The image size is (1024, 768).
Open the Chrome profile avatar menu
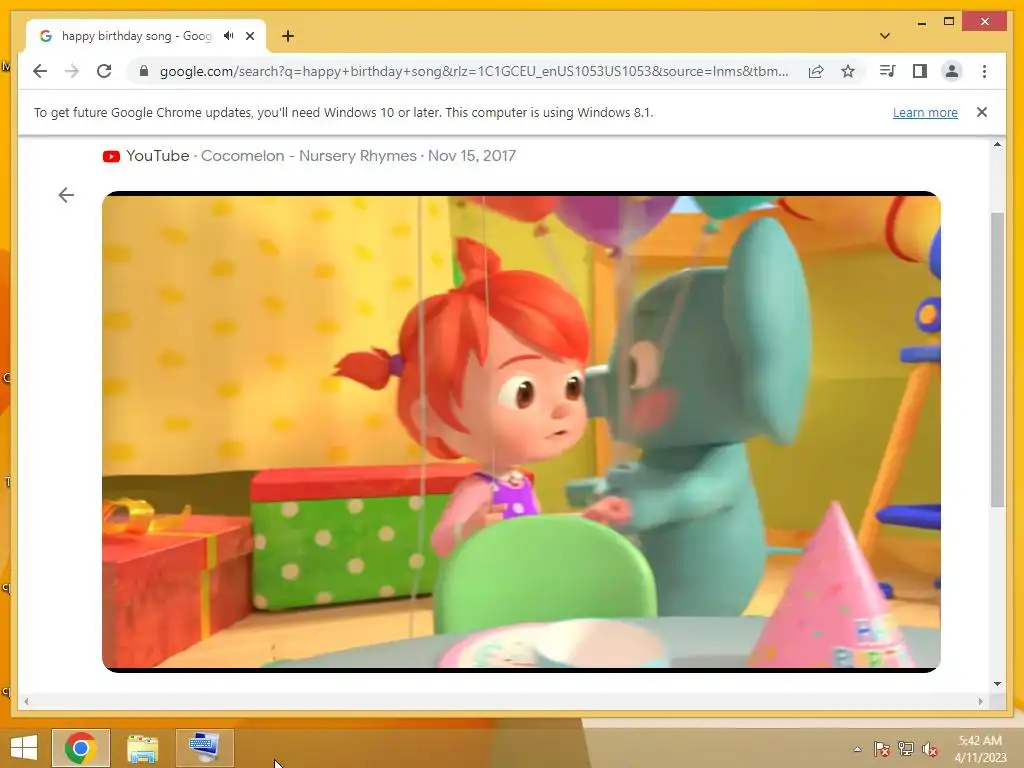pos(952,71)
